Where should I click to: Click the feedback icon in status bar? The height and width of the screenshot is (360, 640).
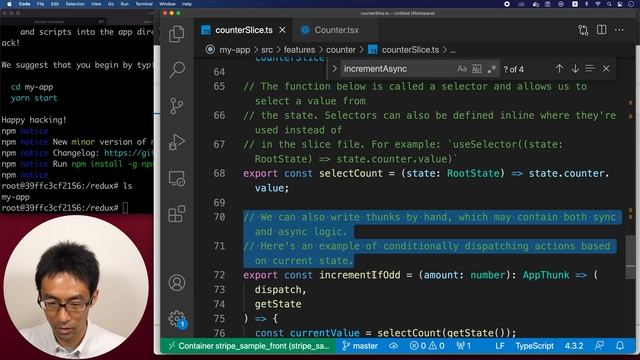(x=599, y=346)
